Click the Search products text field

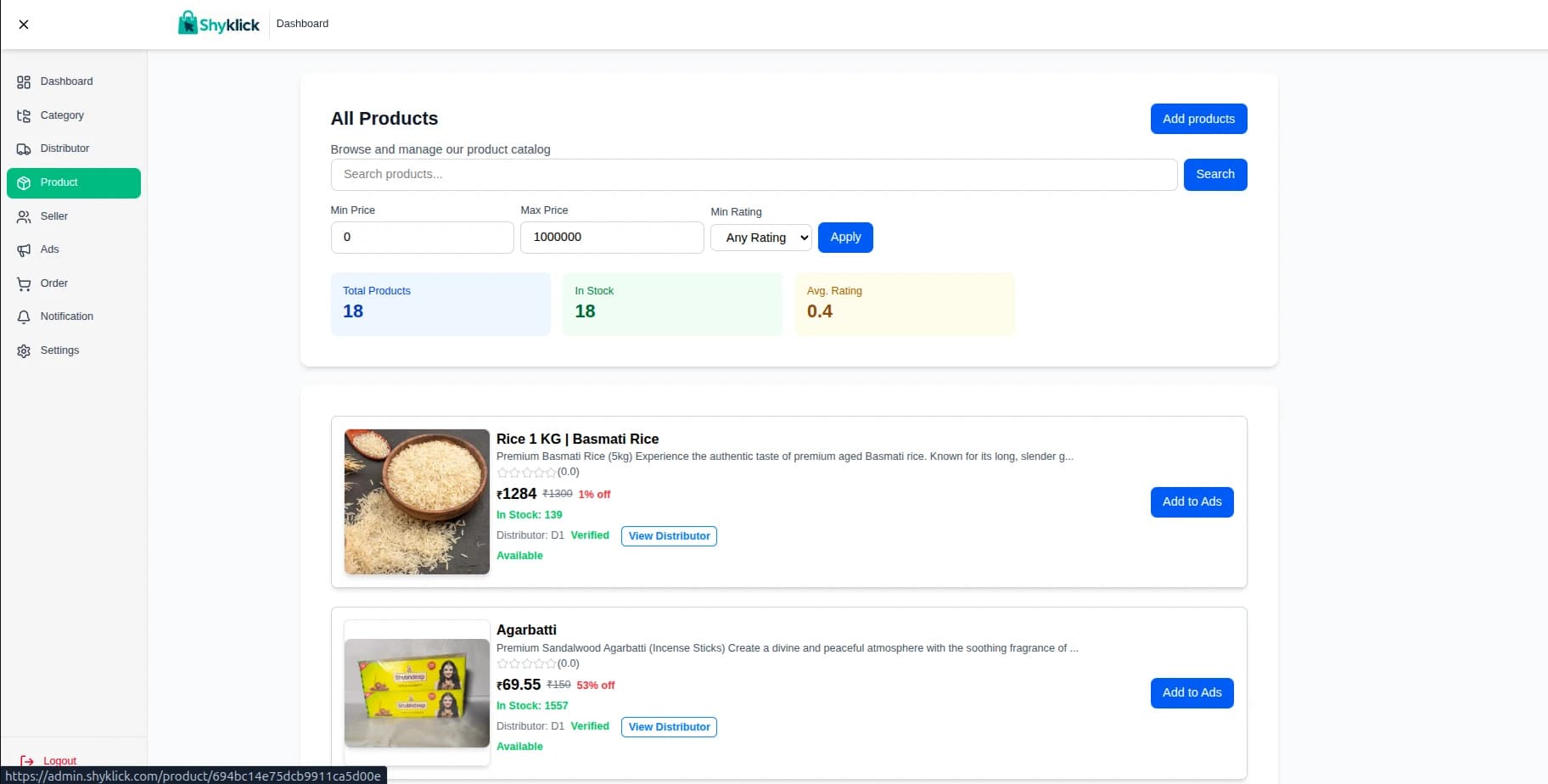pos(754,175)
